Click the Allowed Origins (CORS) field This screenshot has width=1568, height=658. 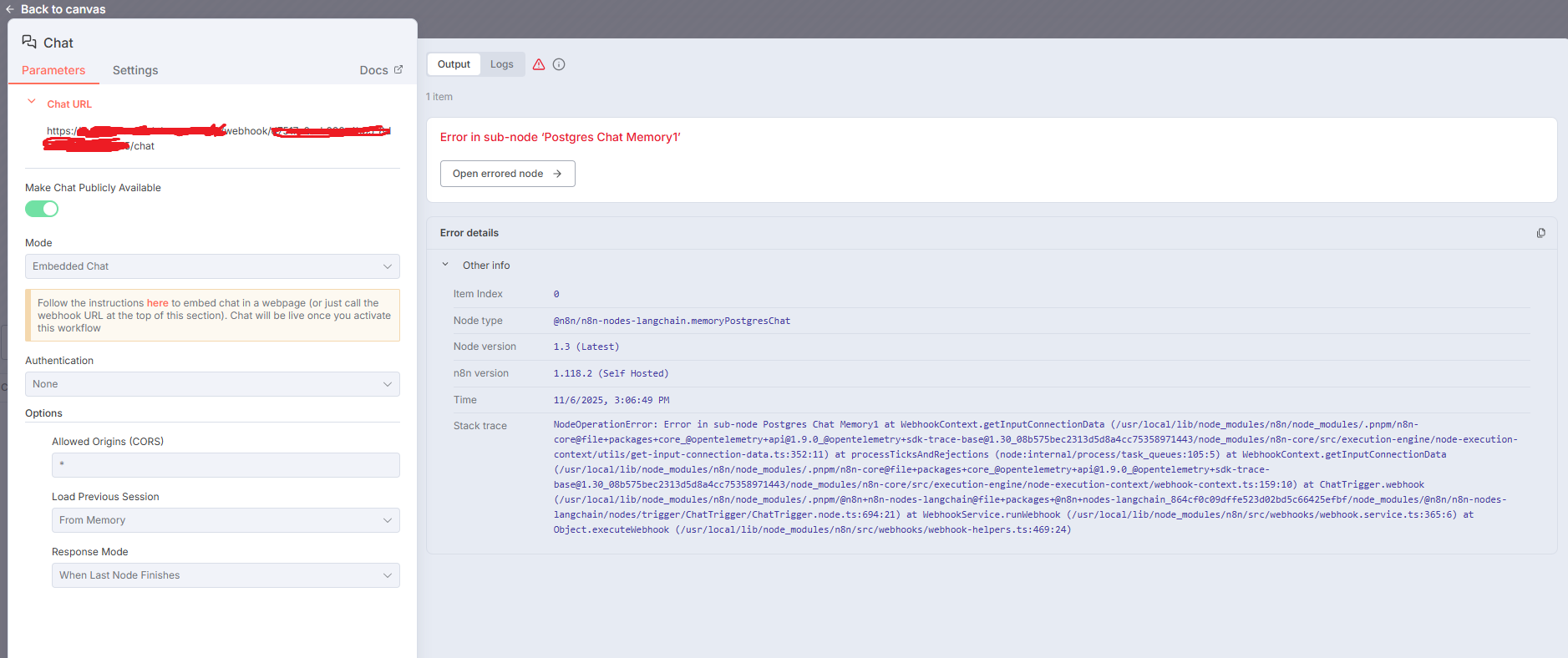[x=226, y=465]
